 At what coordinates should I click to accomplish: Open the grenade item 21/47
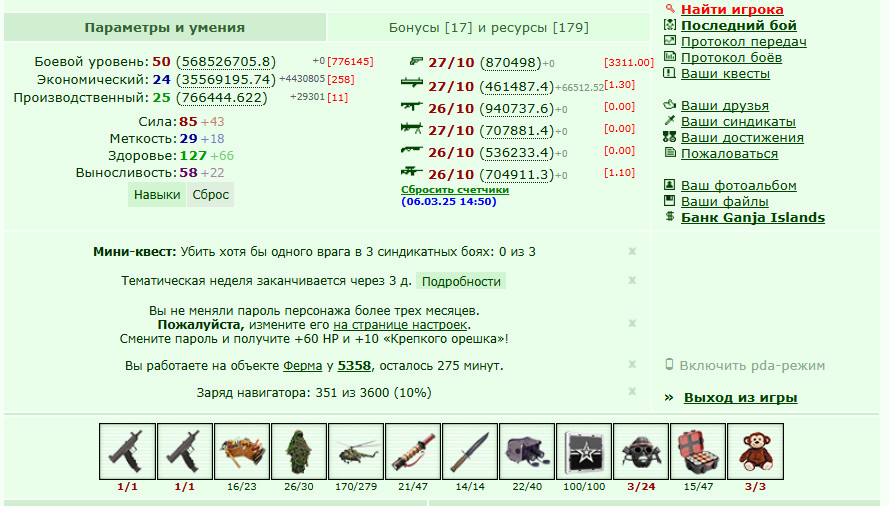[413, 452]
